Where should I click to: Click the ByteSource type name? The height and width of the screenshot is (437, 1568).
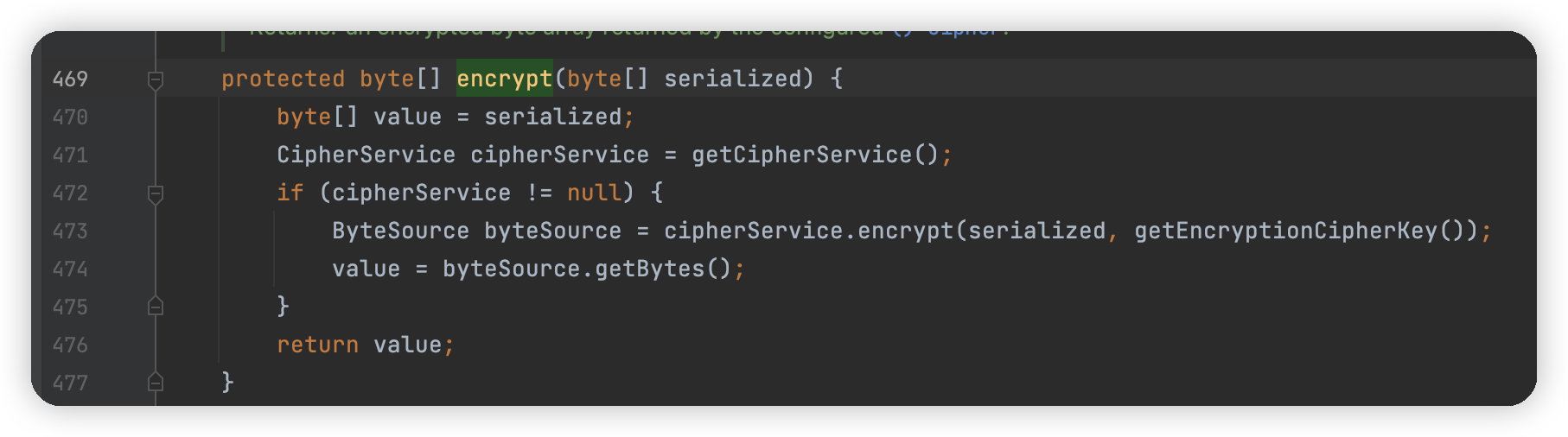click(400, 231)
